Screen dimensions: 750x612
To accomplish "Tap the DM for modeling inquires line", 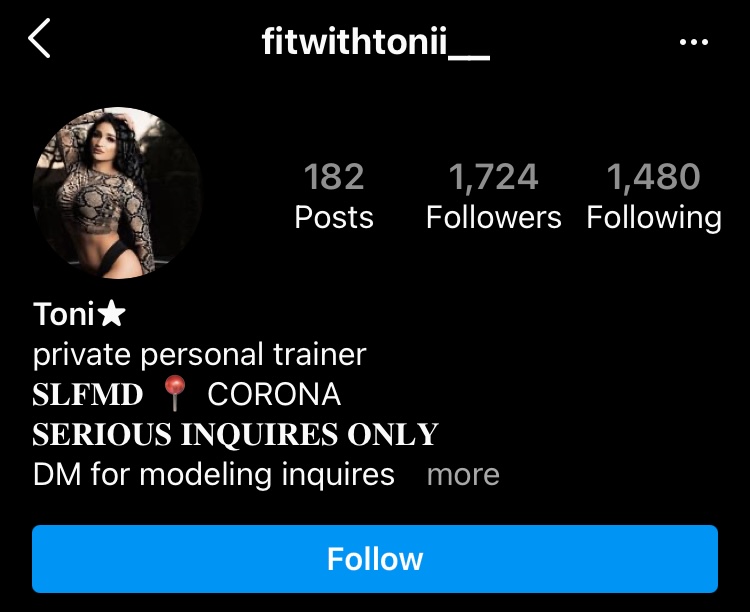I will 214,475.
